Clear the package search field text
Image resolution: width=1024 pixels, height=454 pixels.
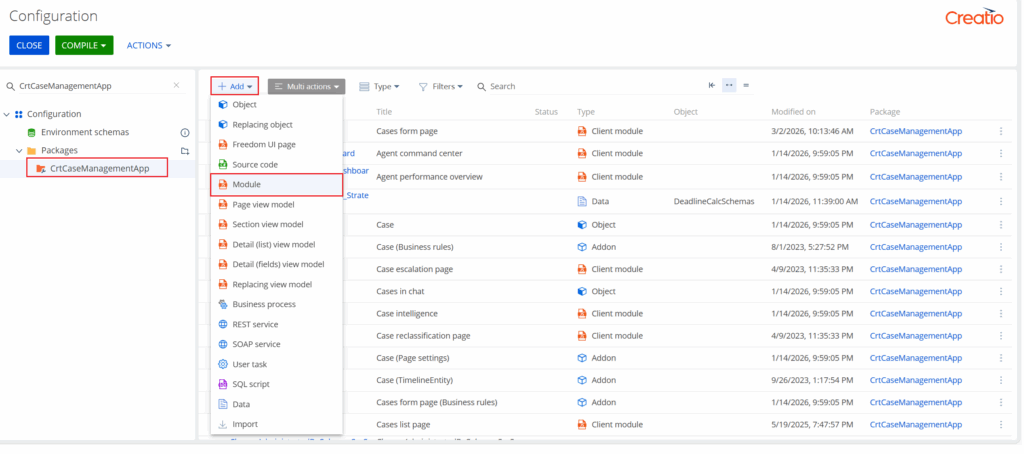coord(176,86)
